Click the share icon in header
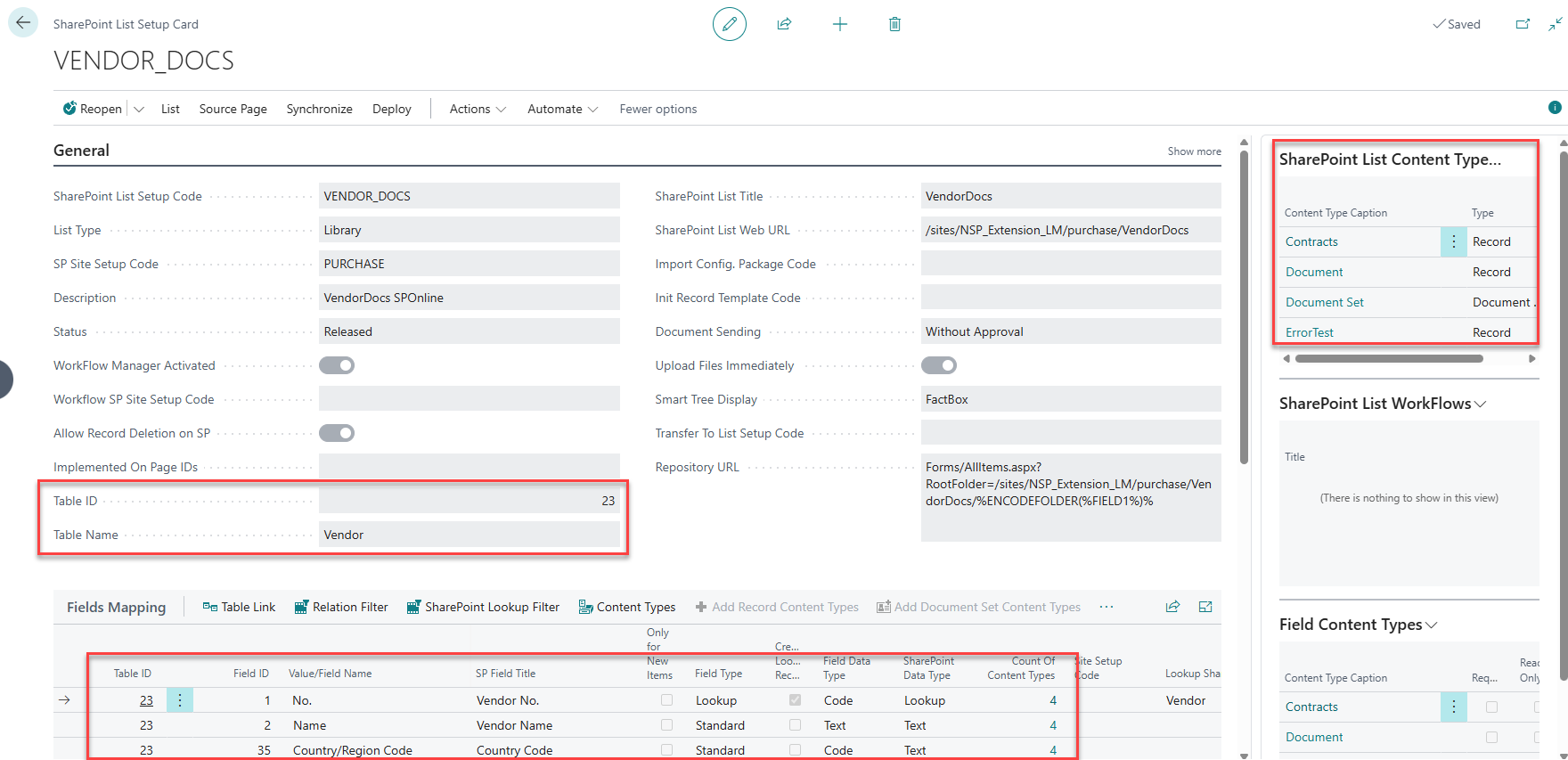This screenshot has height=760, width=1568. pyautogui.click(x=784, y=24)
